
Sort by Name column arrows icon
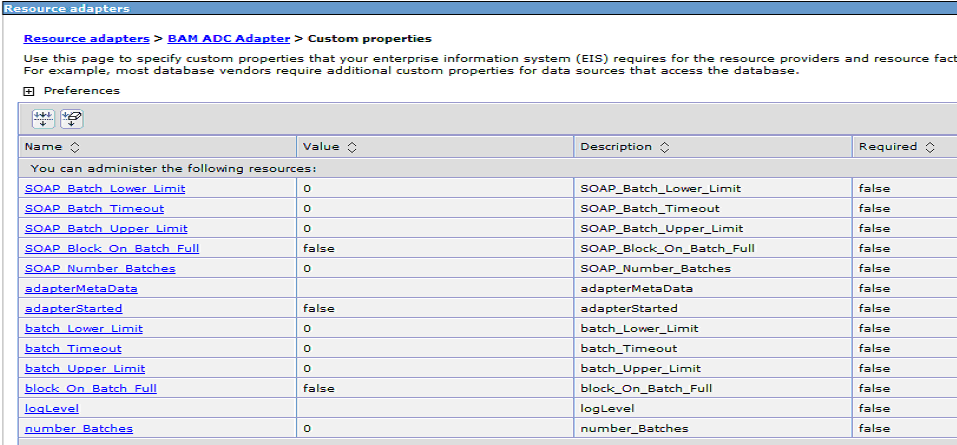click(75, 147)
